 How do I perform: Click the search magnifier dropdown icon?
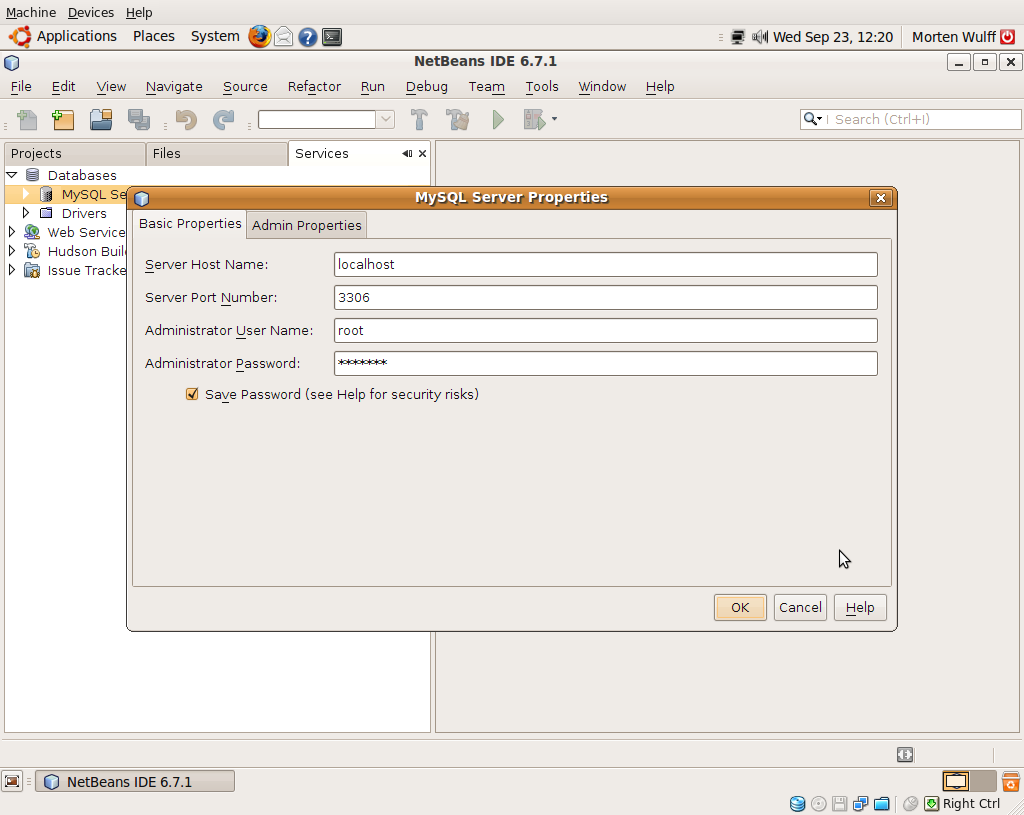pyautogui.click(x=812, y=119)
